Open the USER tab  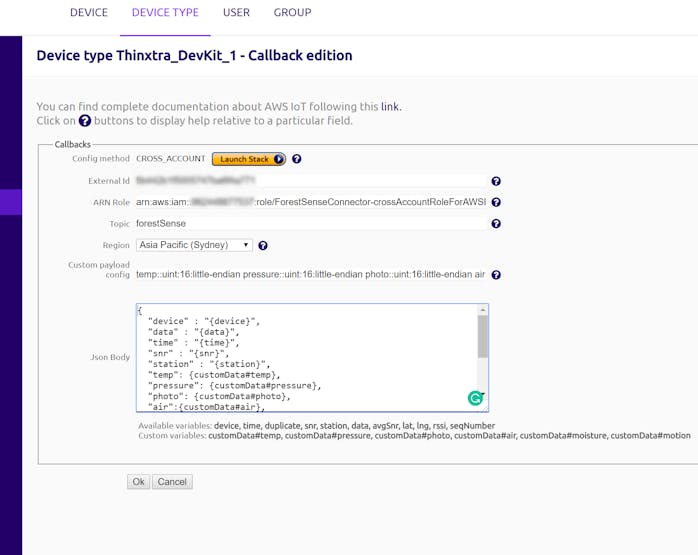(236, 12)
